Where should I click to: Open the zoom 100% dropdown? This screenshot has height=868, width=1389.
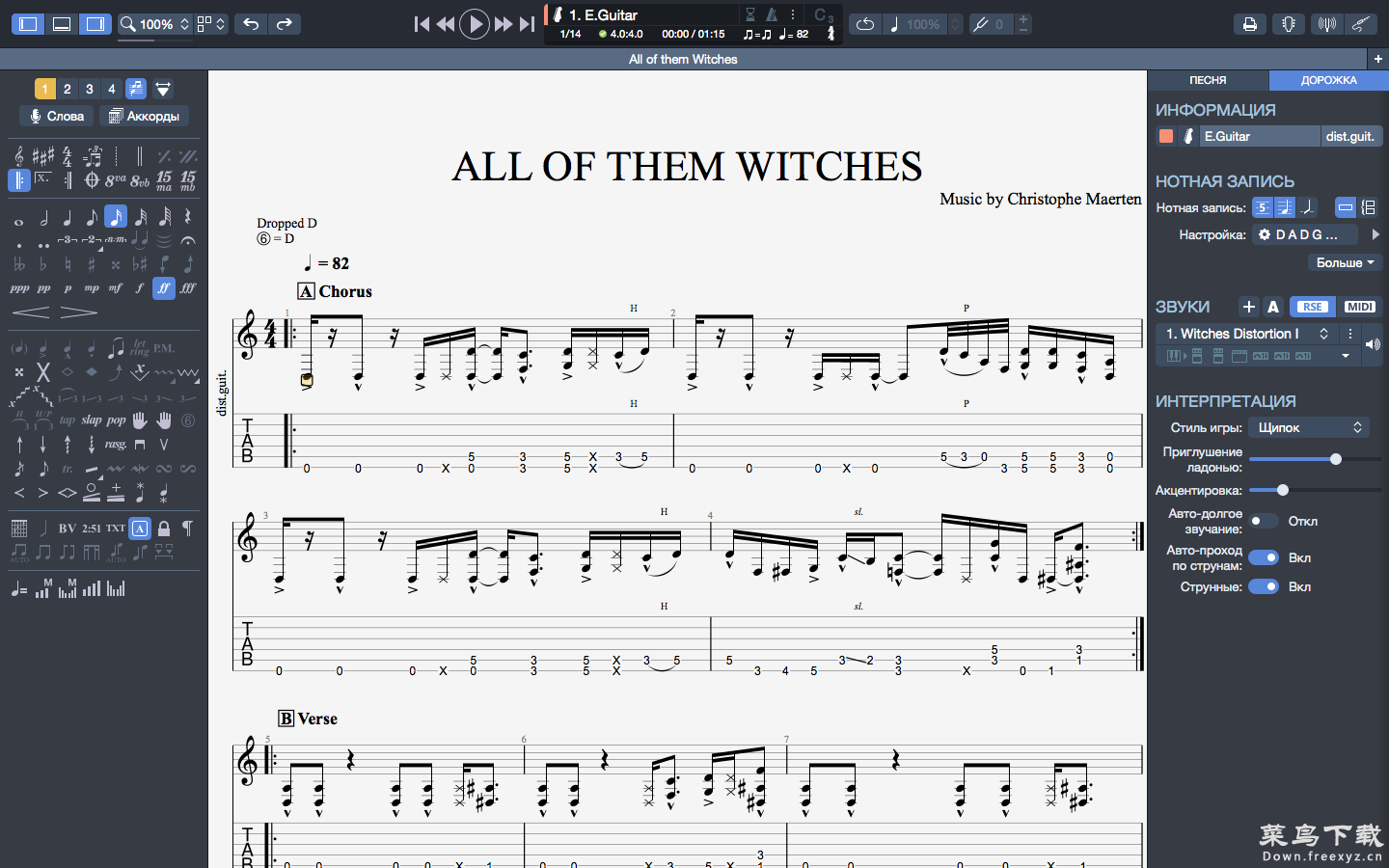tap(155, 24)
